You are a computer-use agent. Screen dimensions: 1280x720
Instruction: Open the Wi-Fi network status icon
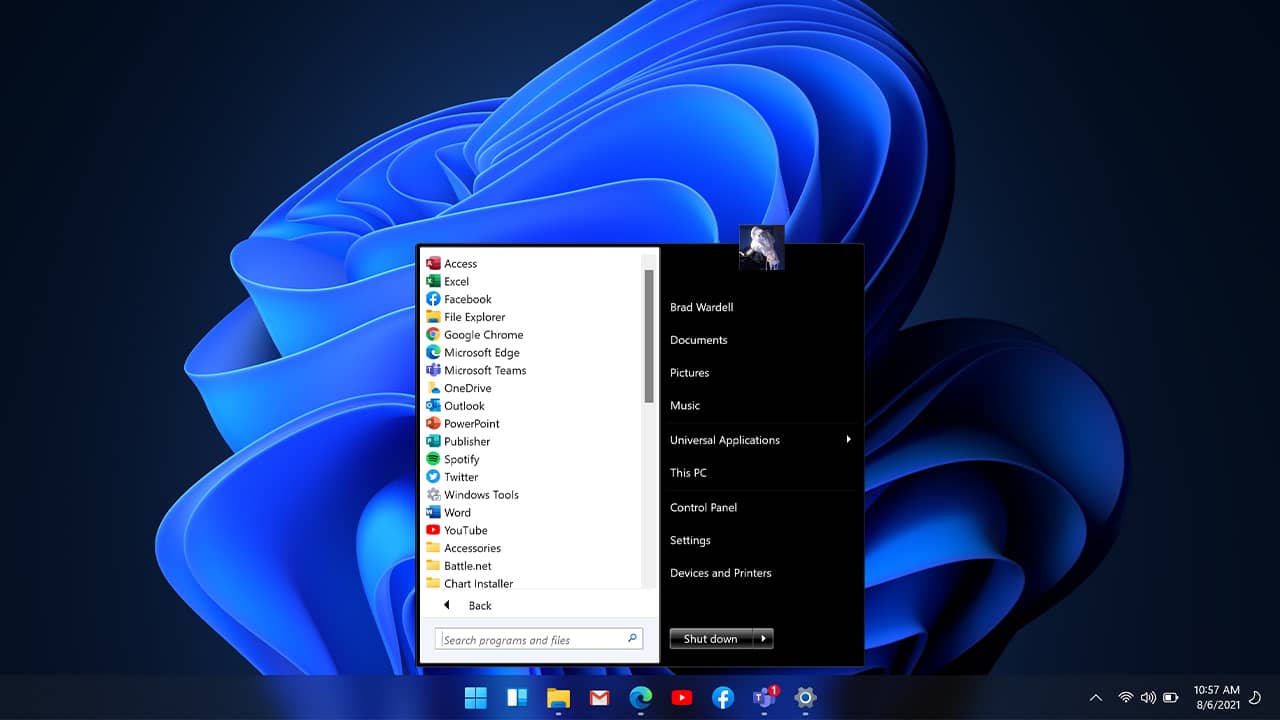pyautogui.click(x=1126, y=697)
